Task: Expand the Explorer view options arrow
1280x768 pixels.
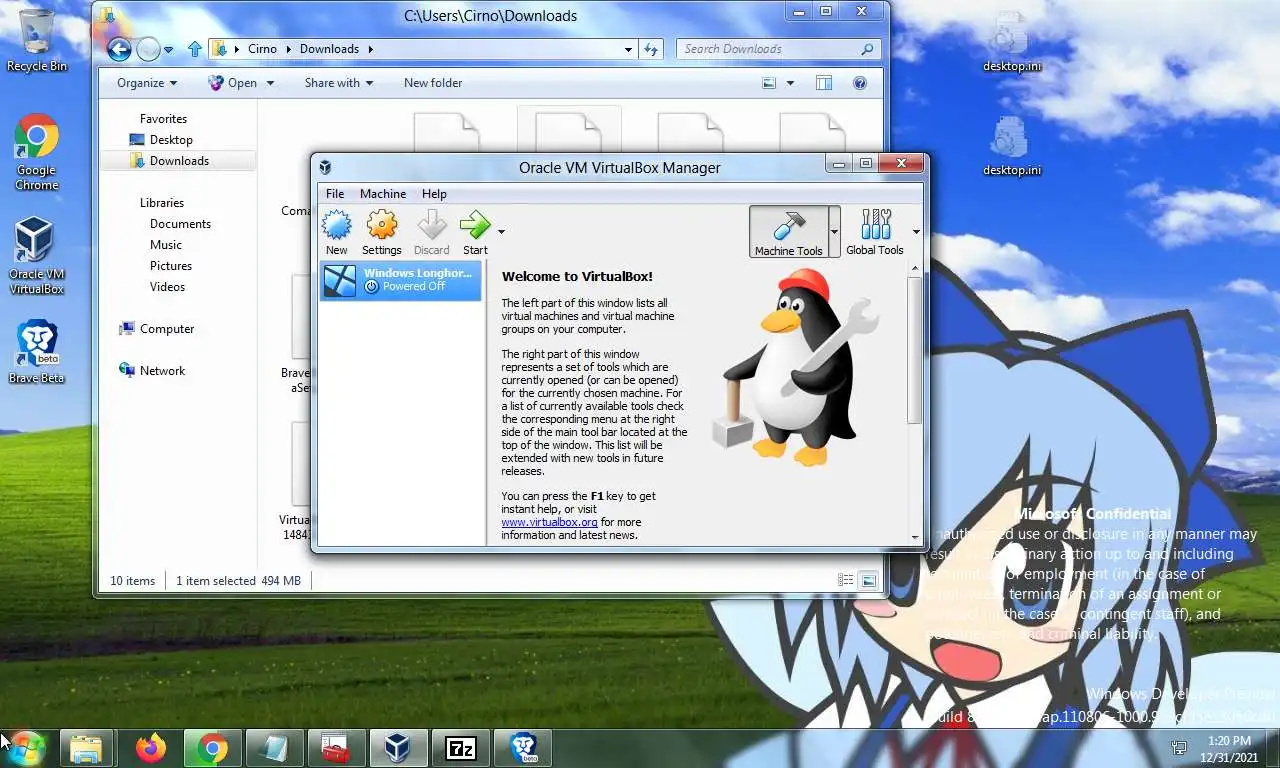Action: pos(790,83)
